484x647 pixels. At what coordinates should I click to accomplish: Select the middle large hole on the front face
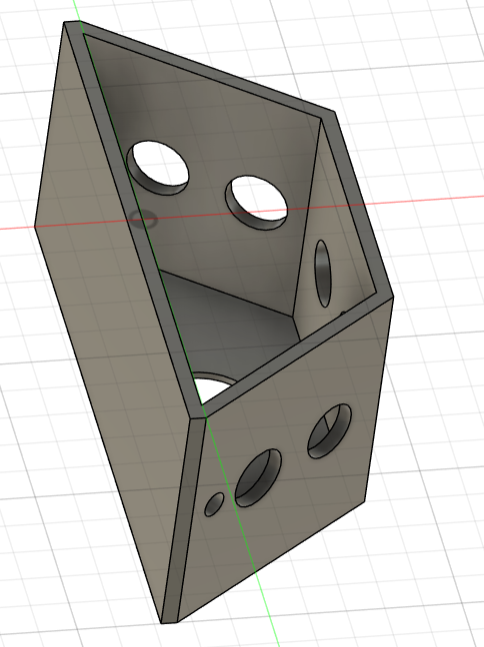click(x=258, y=478)
